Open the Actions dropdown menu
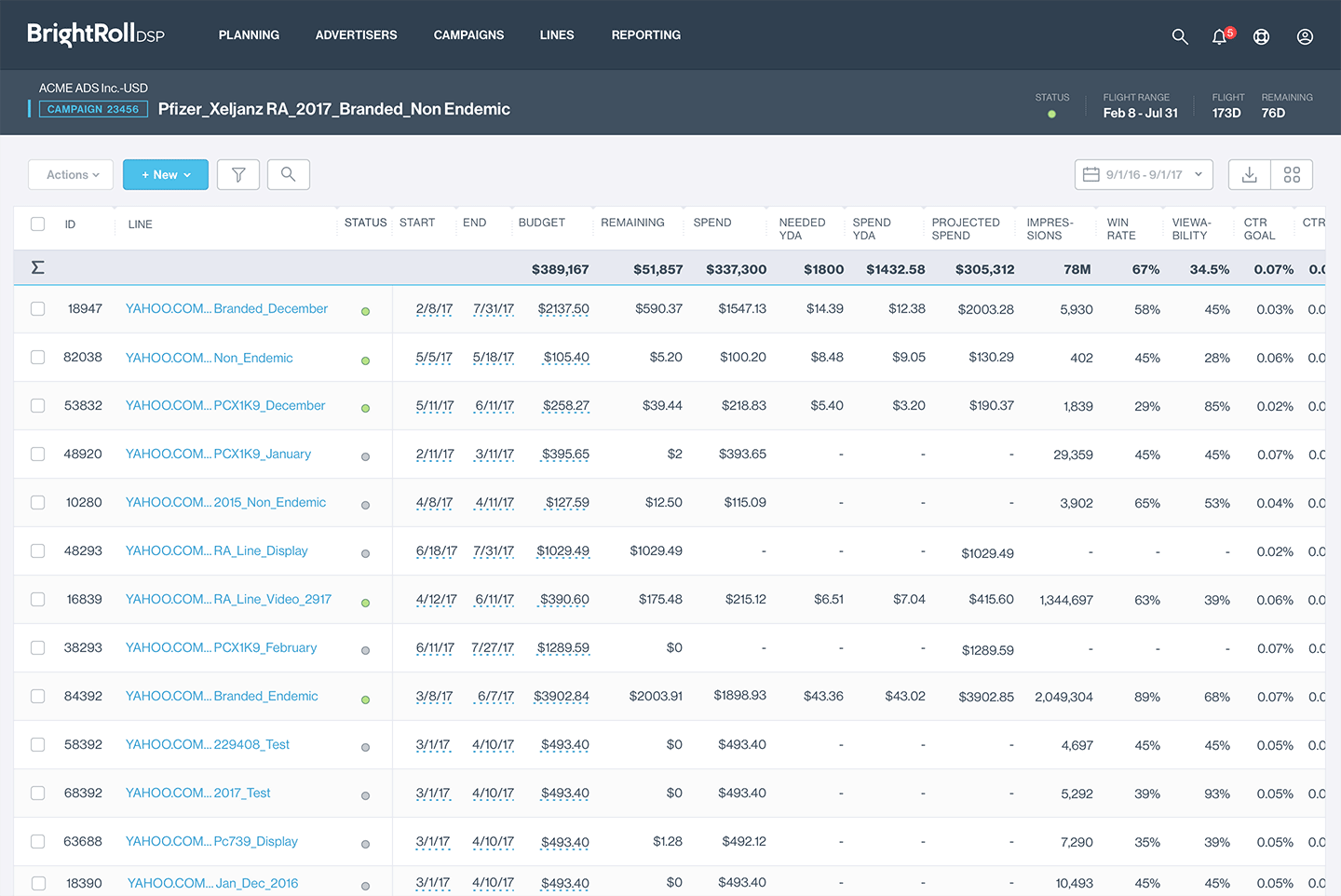This screenshot has width=1341, height=896. click(70, 174)
